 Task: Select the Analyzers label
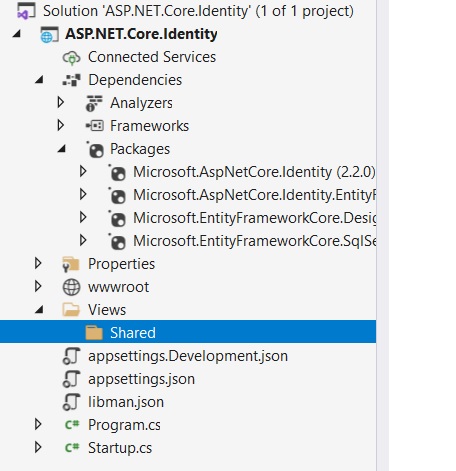[141, 103]
